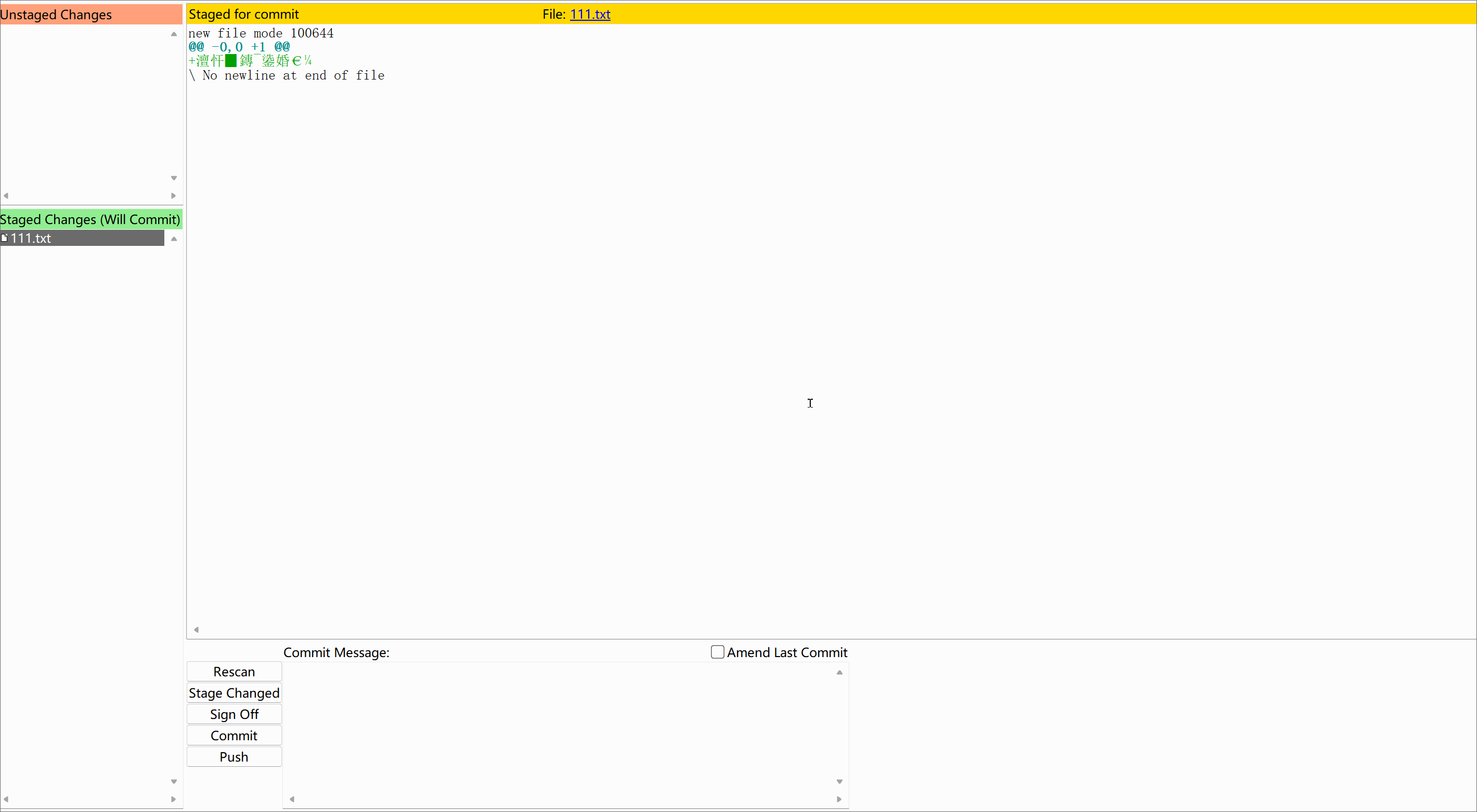Click the file icon beside 111.txt
The image size is (1477, 812).
pos(5,238)
